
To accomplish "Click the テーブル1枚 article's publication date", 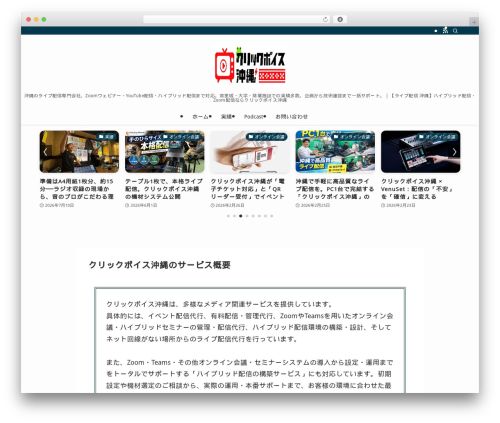I will coord(141,205).
